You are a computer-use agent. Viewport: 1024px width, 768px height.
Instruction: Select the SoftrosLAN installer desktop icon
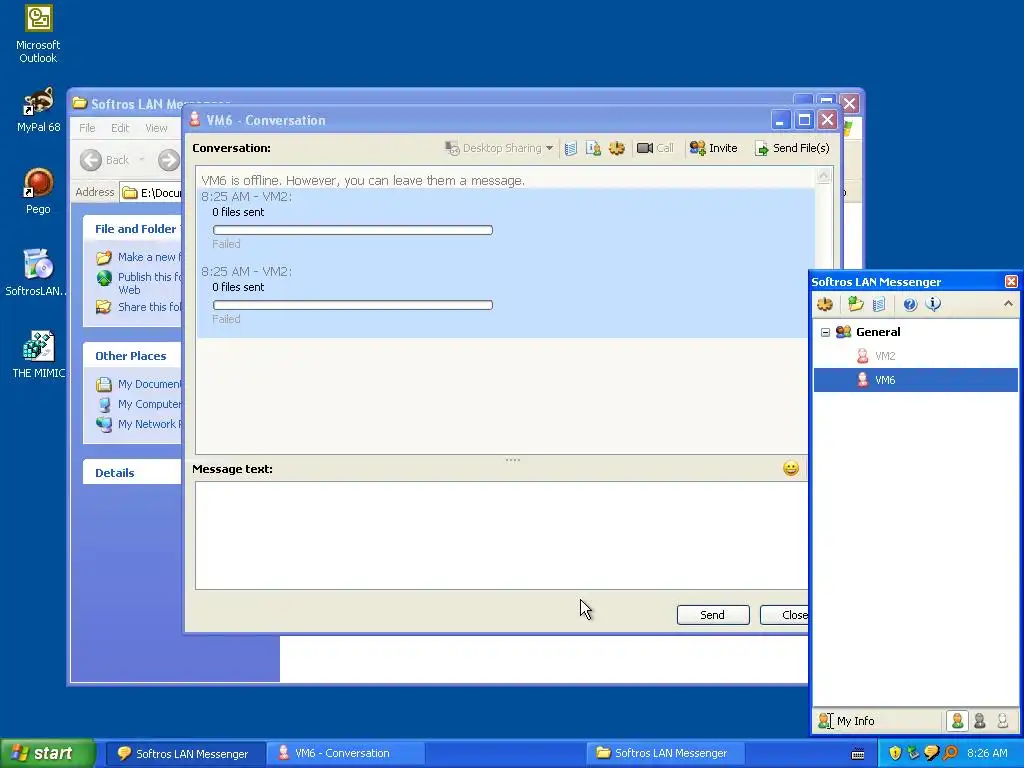click(37, 272)
